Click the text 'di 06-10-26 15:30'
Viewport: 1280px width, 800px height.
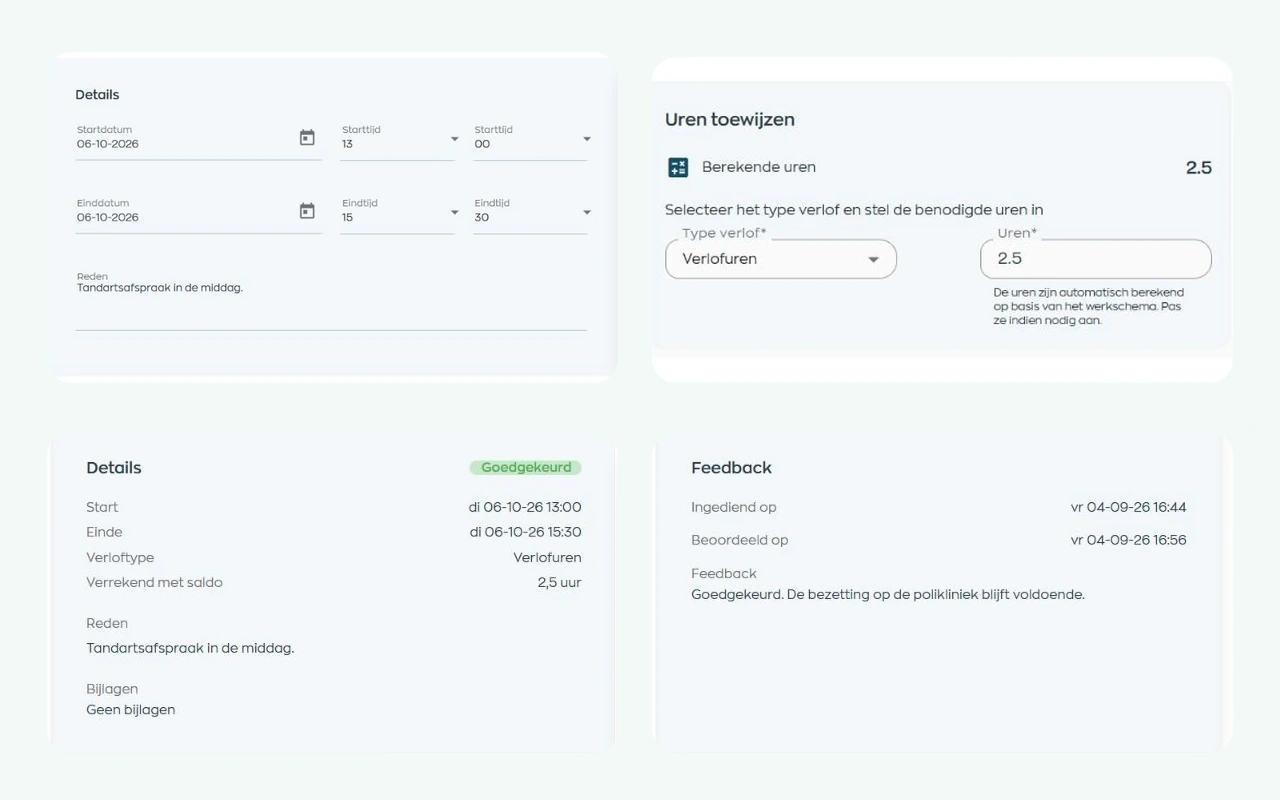(x=525, y=532)
